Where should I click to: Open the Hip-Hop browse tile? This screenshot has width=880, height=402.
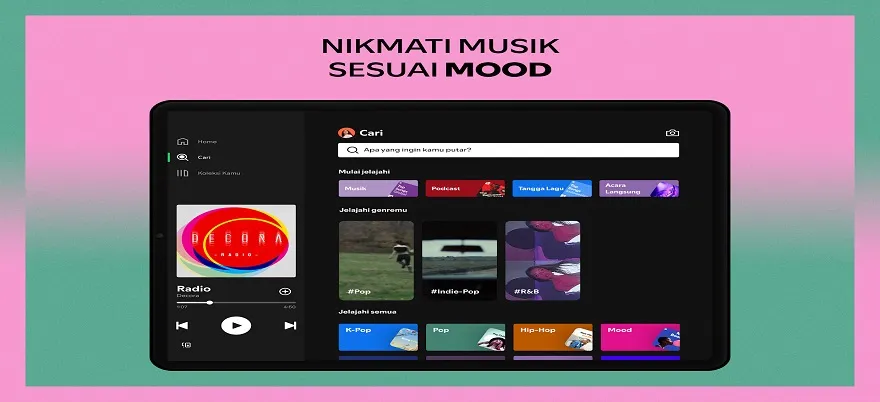pyautogui.click(x=553, y=337)
